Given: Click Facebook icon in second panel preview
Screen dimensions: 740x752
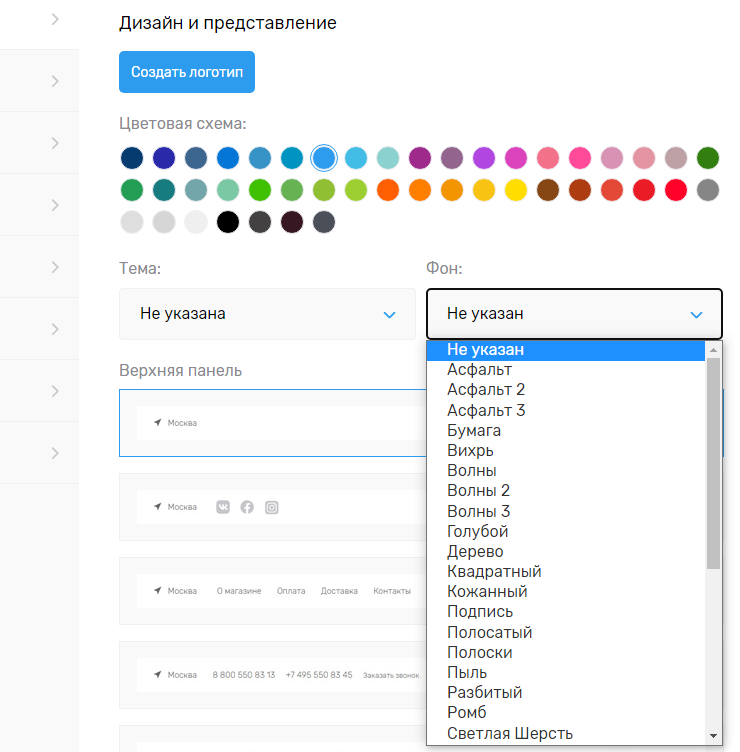Looking at the screenshot, I should (247, 507).
